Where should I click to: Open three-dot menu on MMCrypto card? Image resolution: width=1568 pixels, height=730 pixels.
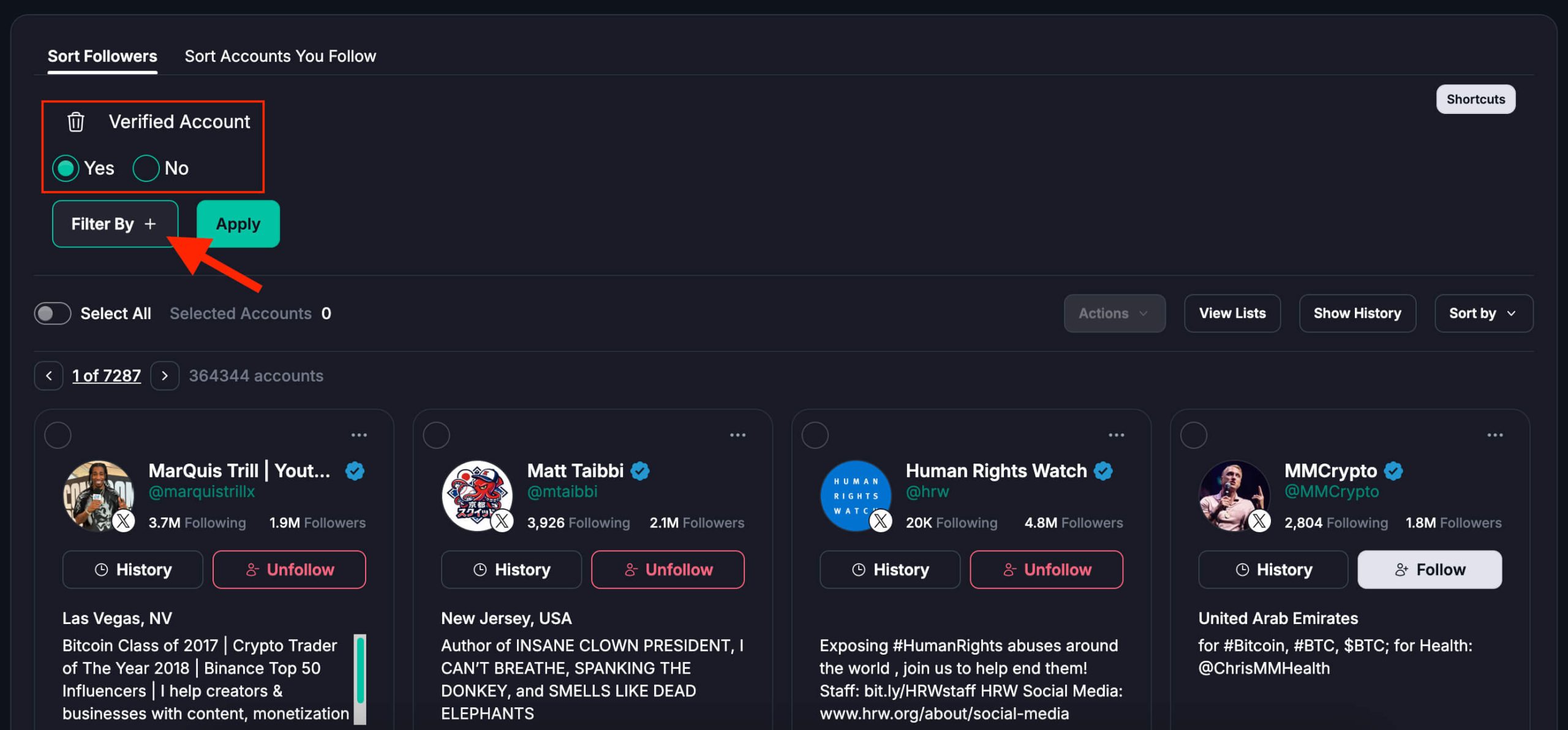pos(1494,435)
